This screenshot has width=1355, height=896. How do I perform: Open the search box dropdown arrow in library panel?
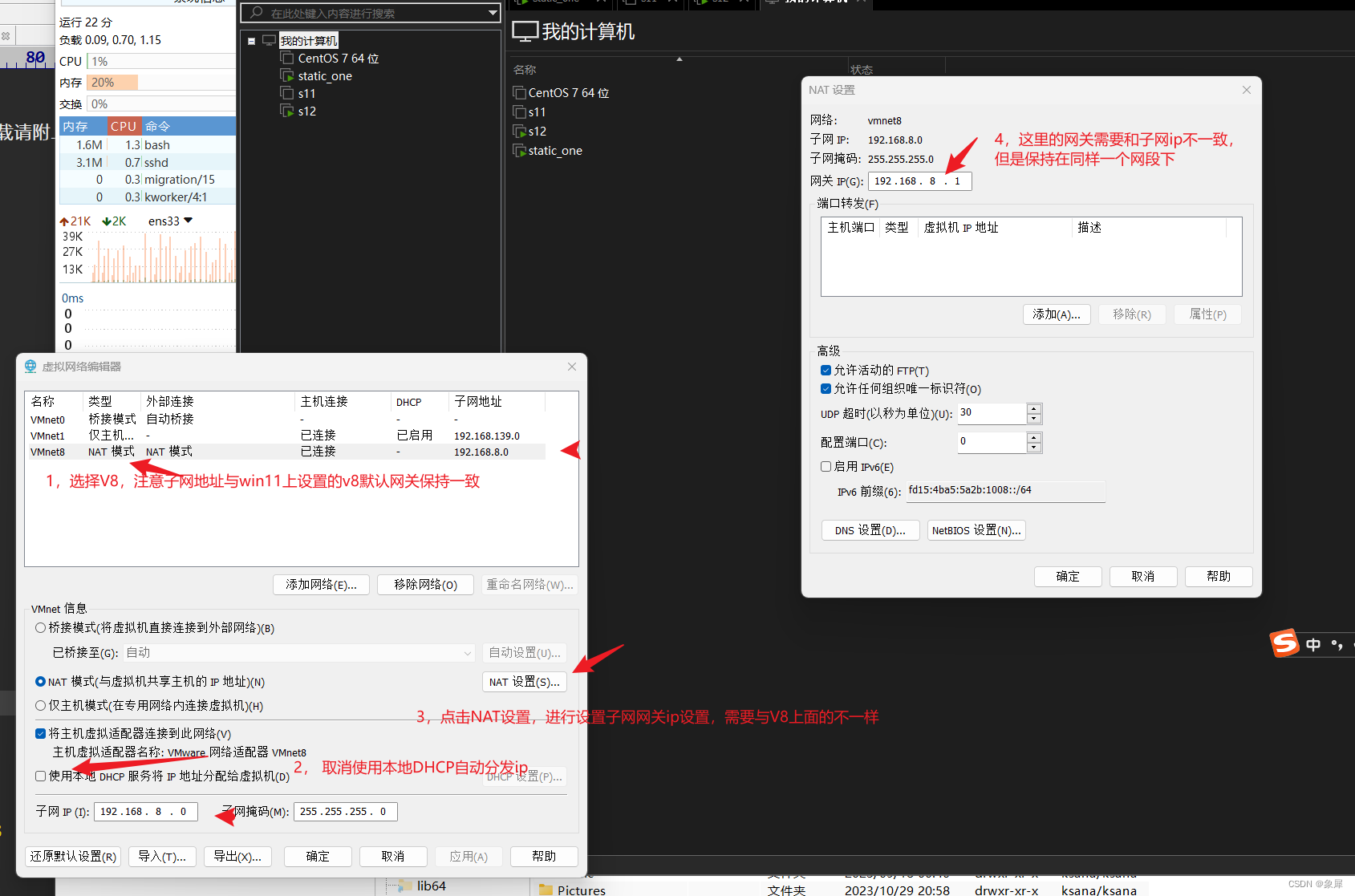pyautogui.click(x=493, y=13)
